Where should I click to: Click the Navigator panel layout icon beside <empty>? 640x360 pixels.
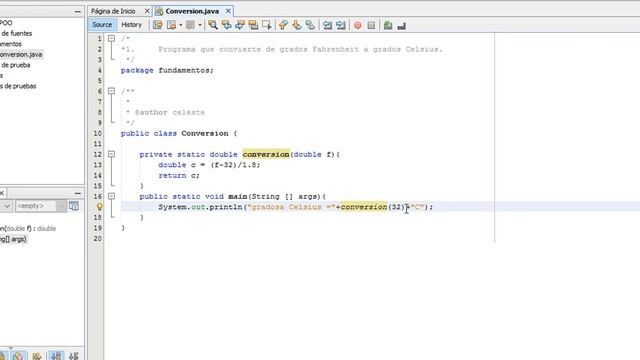coord(74,206)
